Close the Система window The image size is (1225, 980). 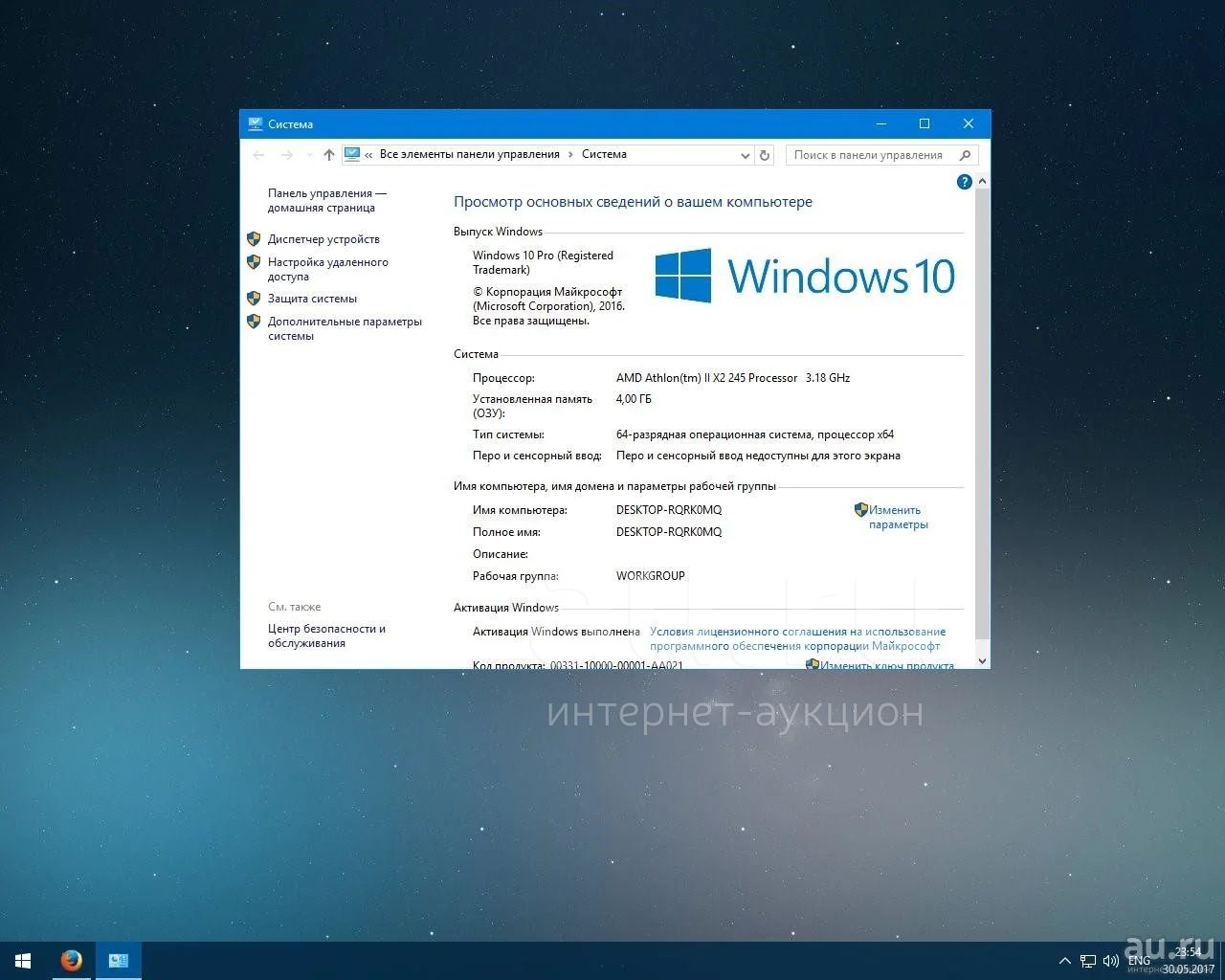[969, 123]
